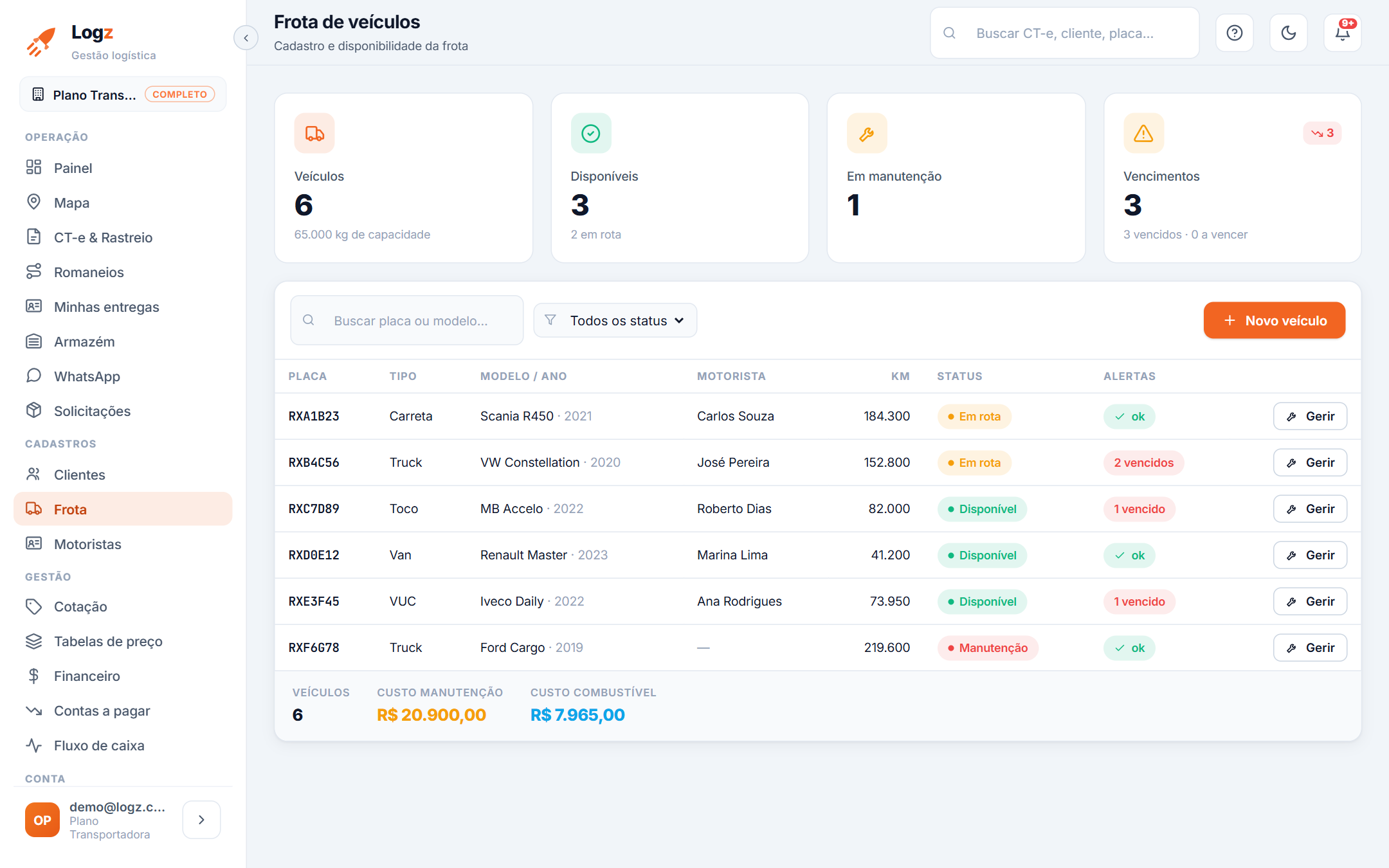Click the 2 vencidos alert badge

tap(1143, 462)
